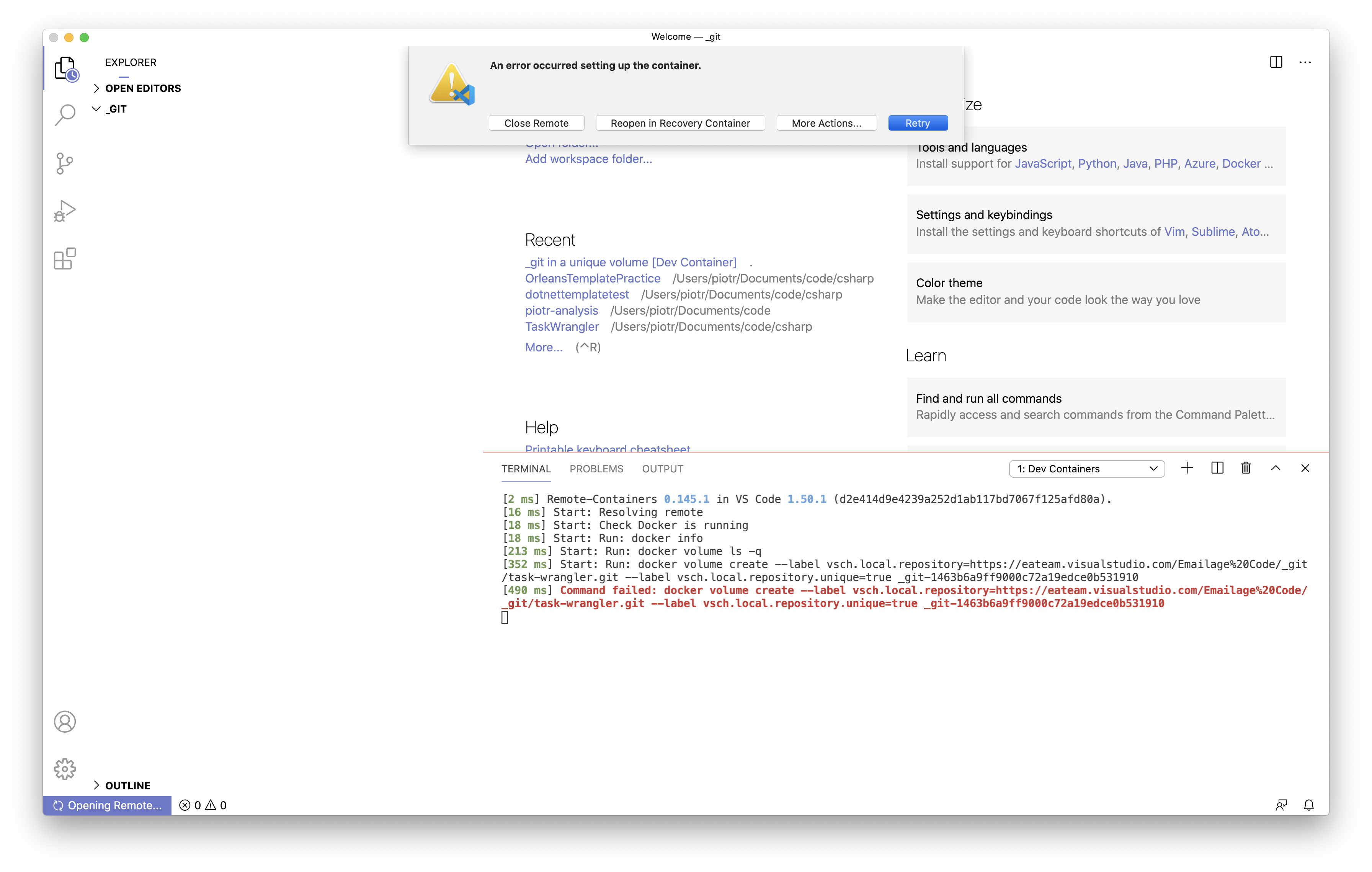1372x872 pixels.
Task: Open notifications via bell icon
Action: (1309, 805)
